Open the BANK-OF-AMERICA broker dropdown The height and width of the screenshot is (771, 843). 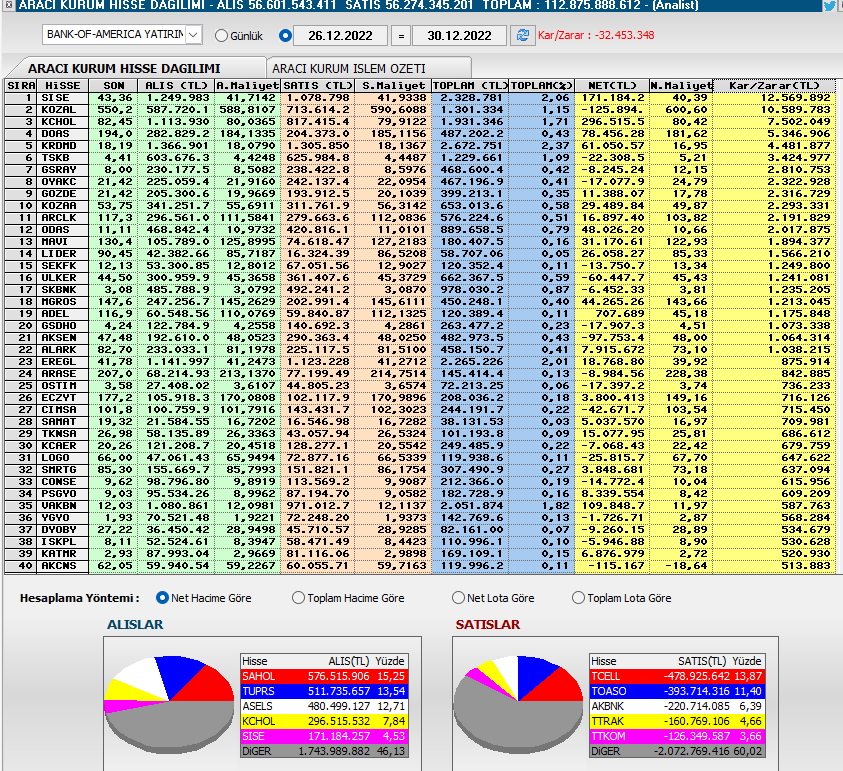(123, 34)
